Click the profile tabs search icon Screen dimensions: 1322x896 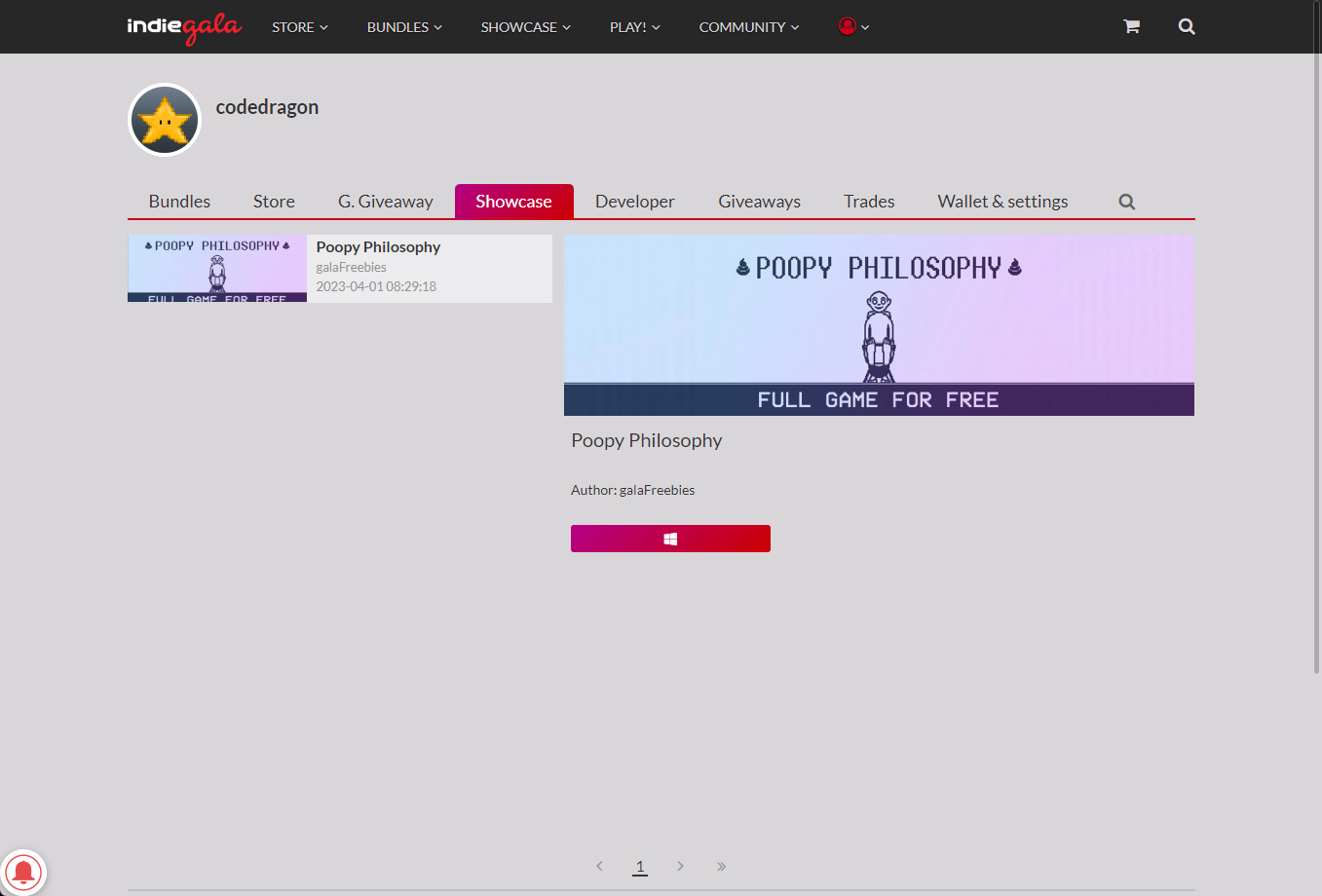(1127, 202)
